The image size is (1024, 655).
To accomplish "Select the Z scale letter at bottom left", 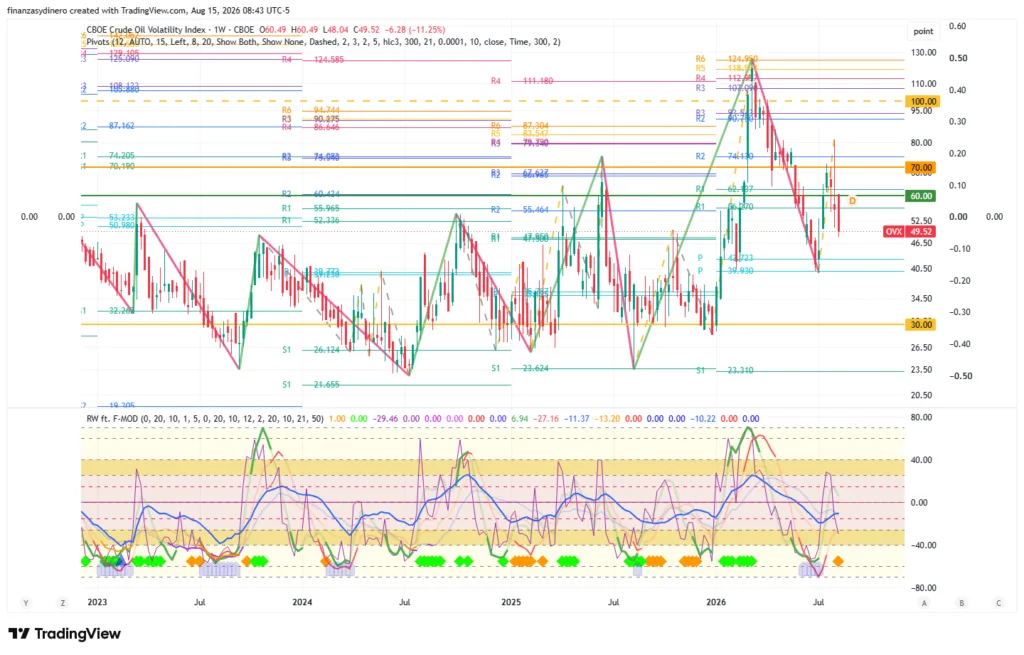I will click(x=63, y=603).
